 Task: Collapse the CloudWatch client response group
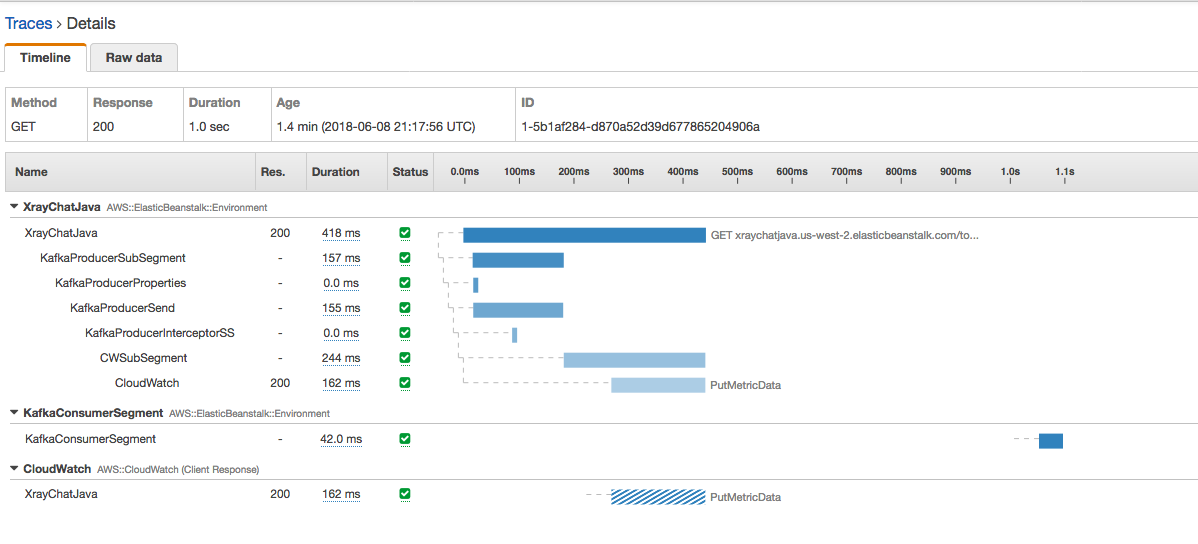click(x=15, y=468)
